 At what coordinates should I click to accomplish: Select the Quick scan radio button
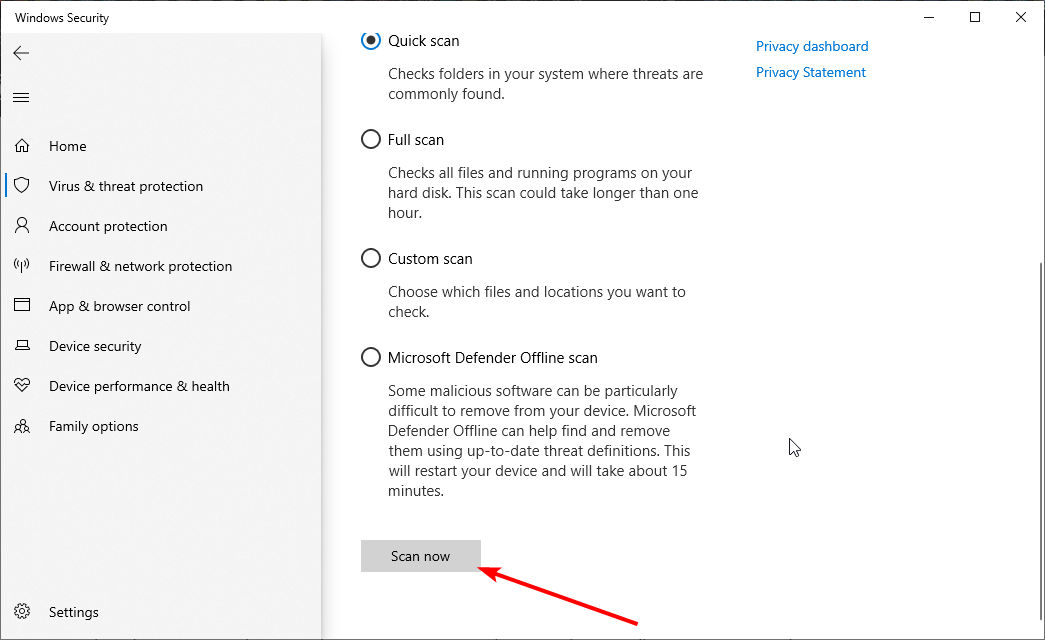tap(371, 41)
